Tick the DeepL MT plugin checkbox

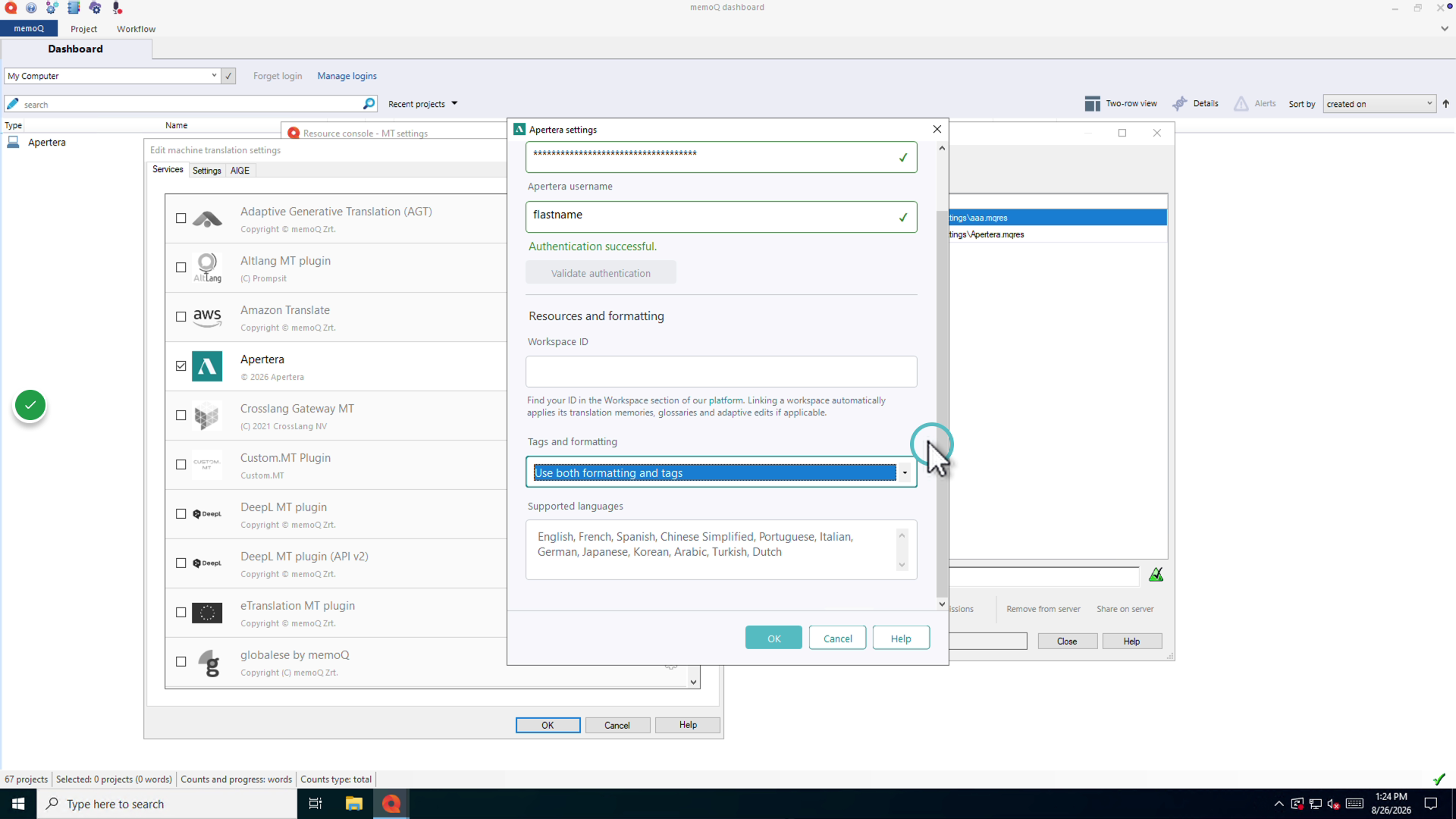pos(180,514)
